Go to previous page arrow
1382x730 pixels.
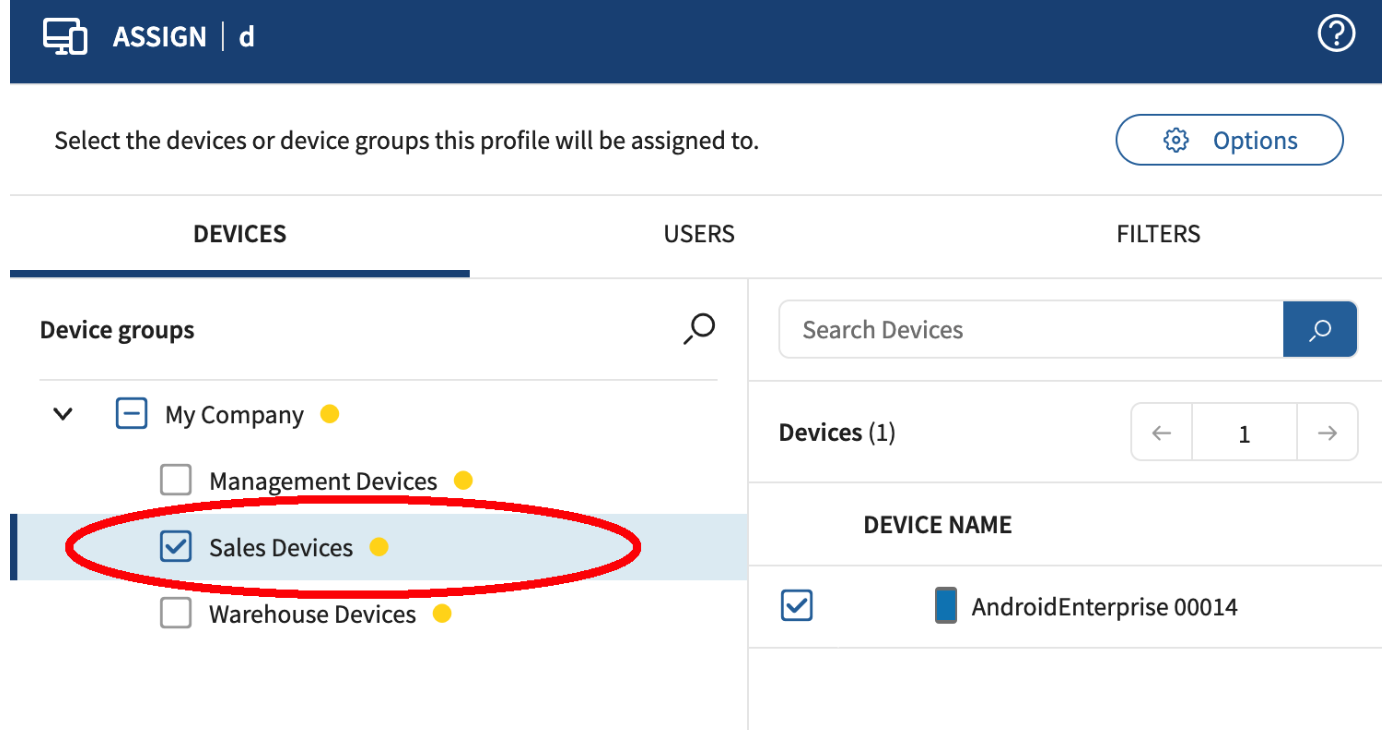click(x=1161, y=433)
